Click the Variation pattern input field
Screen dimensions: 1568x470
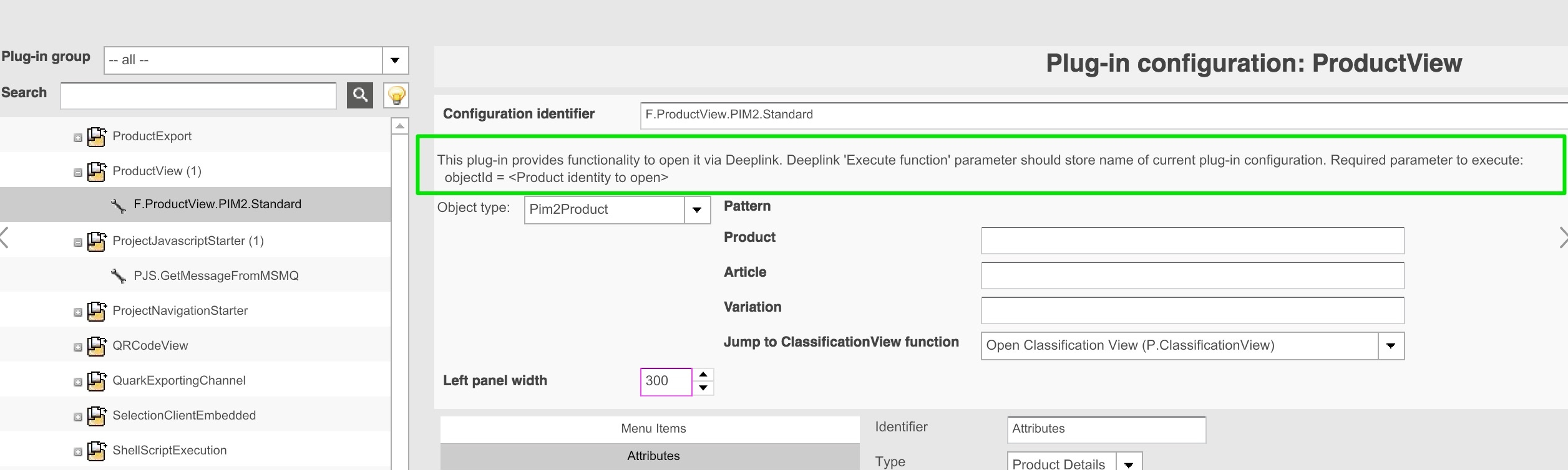pos(1192,310)
